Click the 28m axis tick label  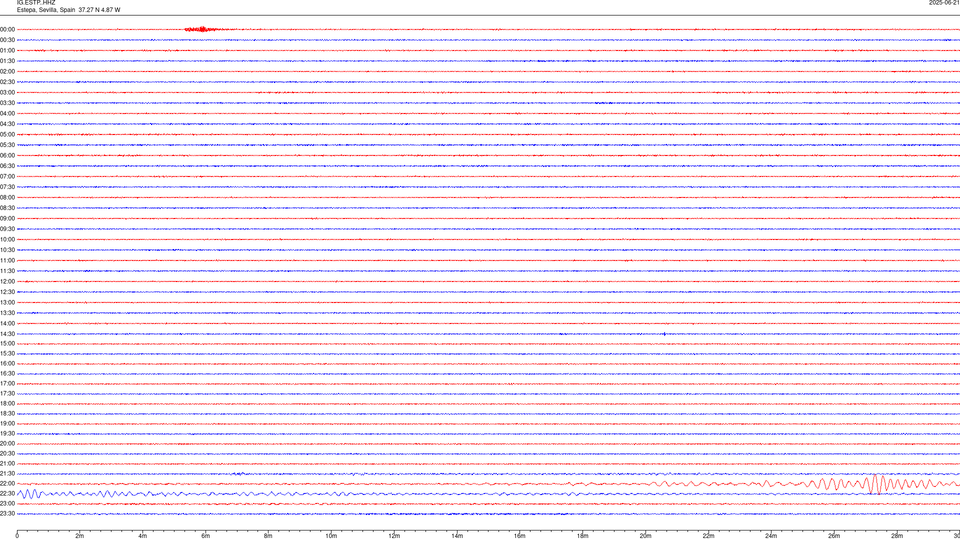[897, 536]
